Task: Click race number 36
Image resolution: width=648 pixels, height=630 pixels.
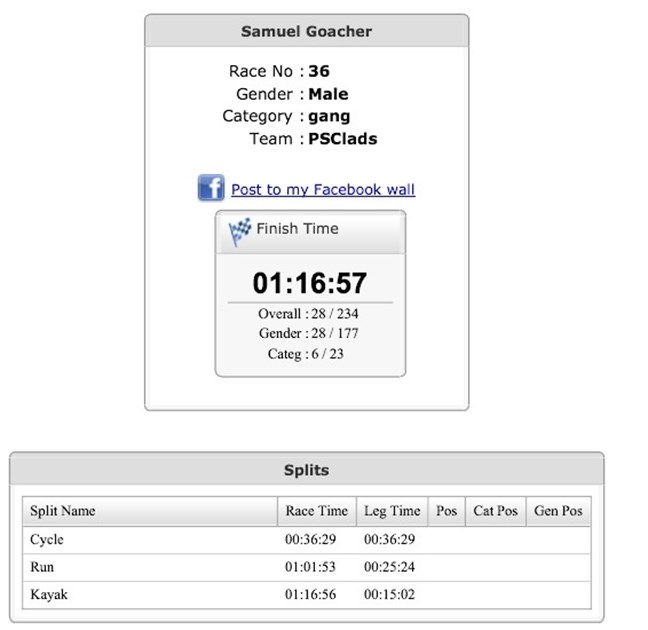Action: pos(319,71)
